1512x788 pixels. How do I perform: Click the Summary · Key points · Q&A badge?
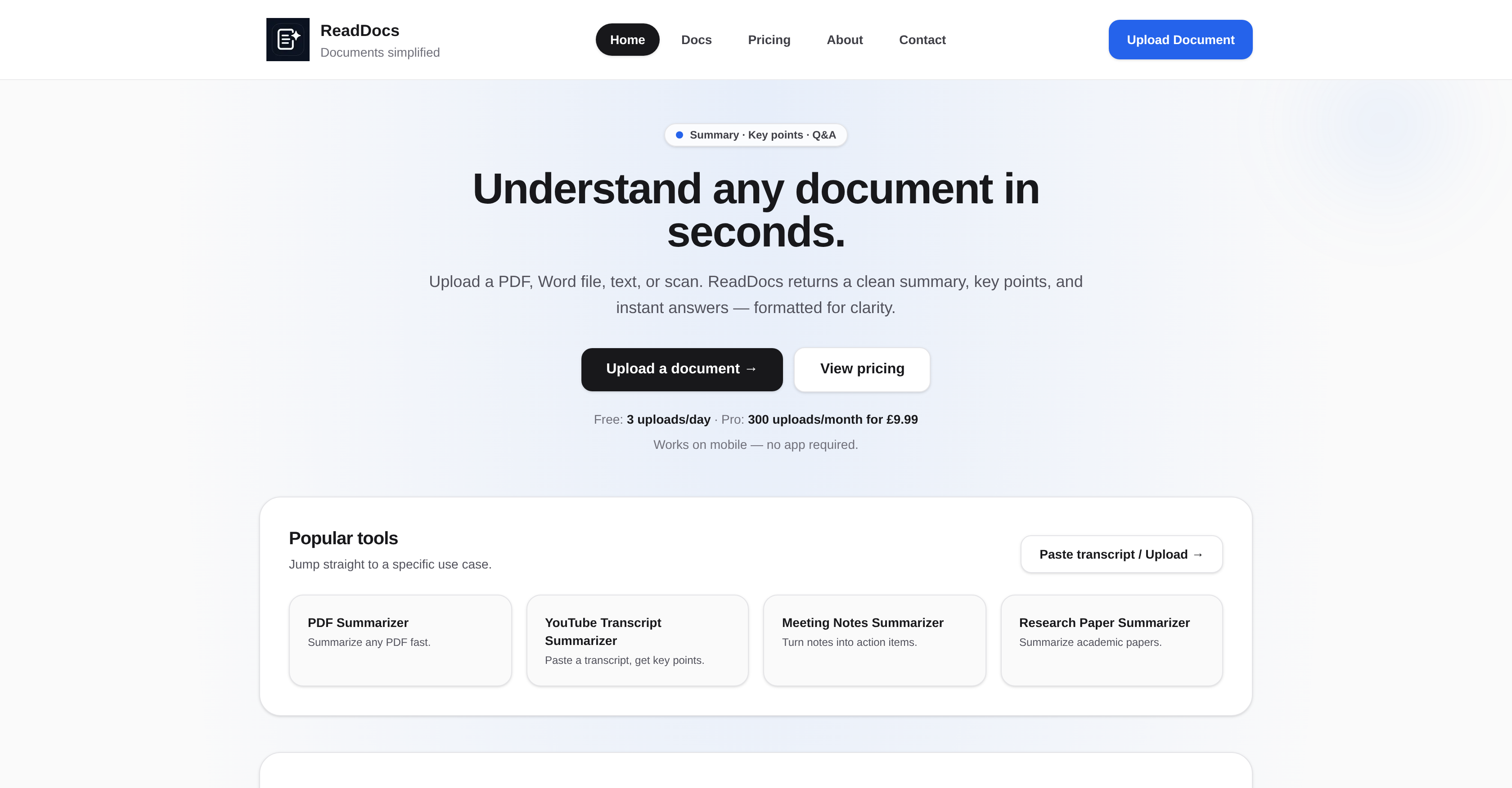pyautogui.click(x=756, y=134)
